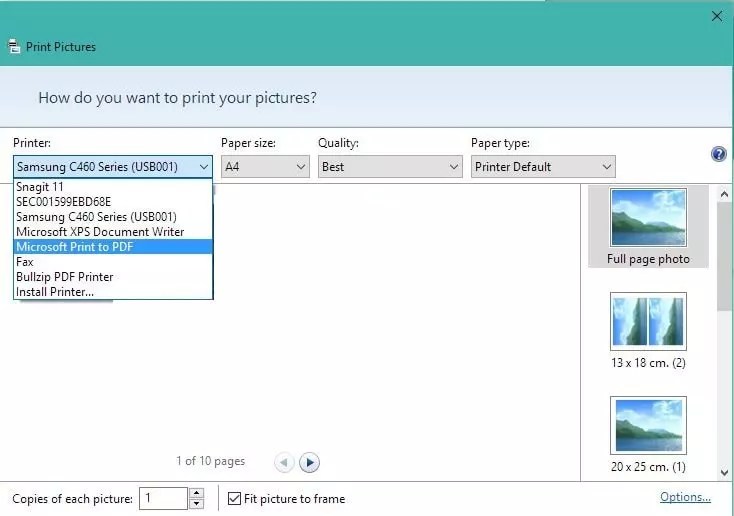
Task: Click the Copies of each picture input field
Action: click(x=163, y=498)
